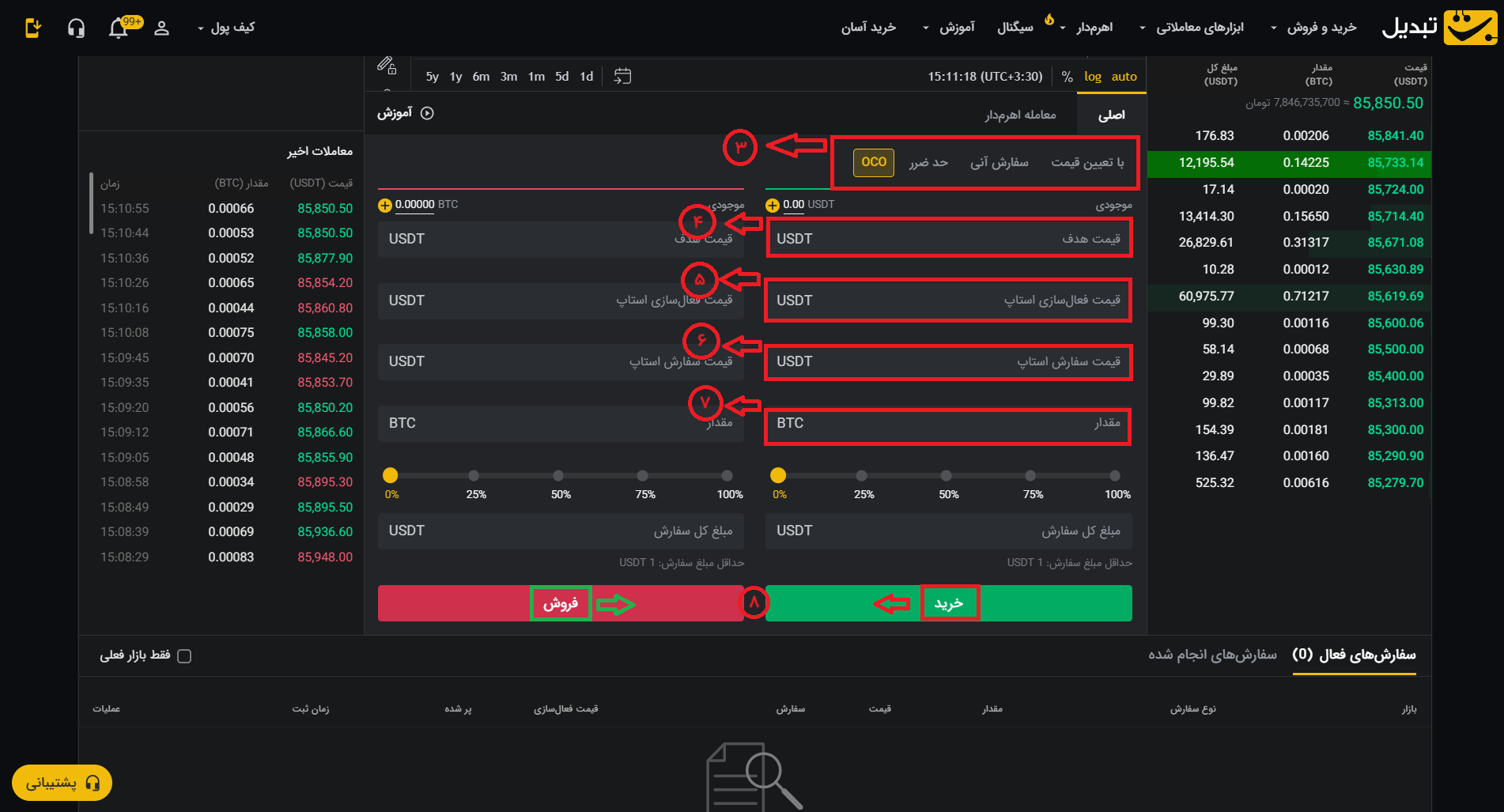The height and width of the screenshot is (812, 1504).
Task: Click the plus icon beside BTC balance
Action: (x=385, y=206)
